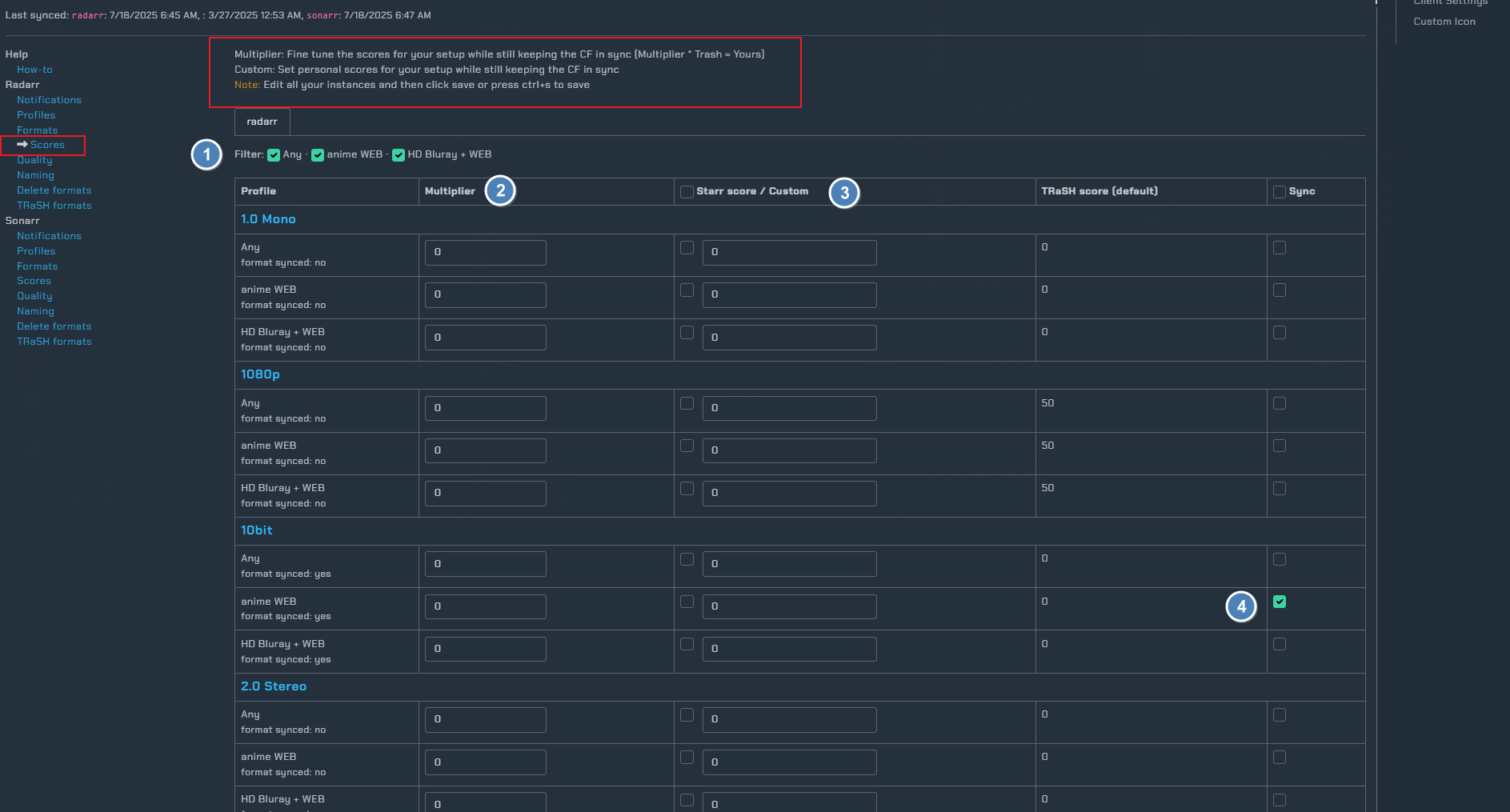The image size is (1510, 812).
Task: Open the 1080p format heading
Action: 260,374
